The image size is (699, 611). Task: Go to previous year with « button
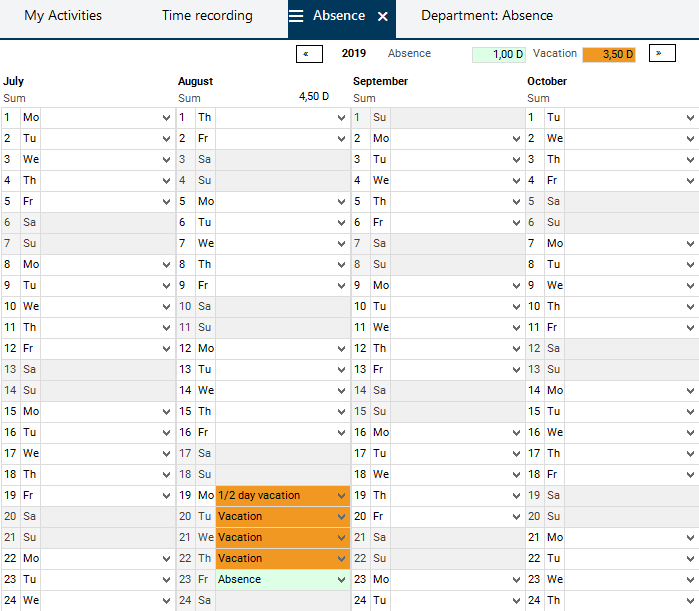309,54
